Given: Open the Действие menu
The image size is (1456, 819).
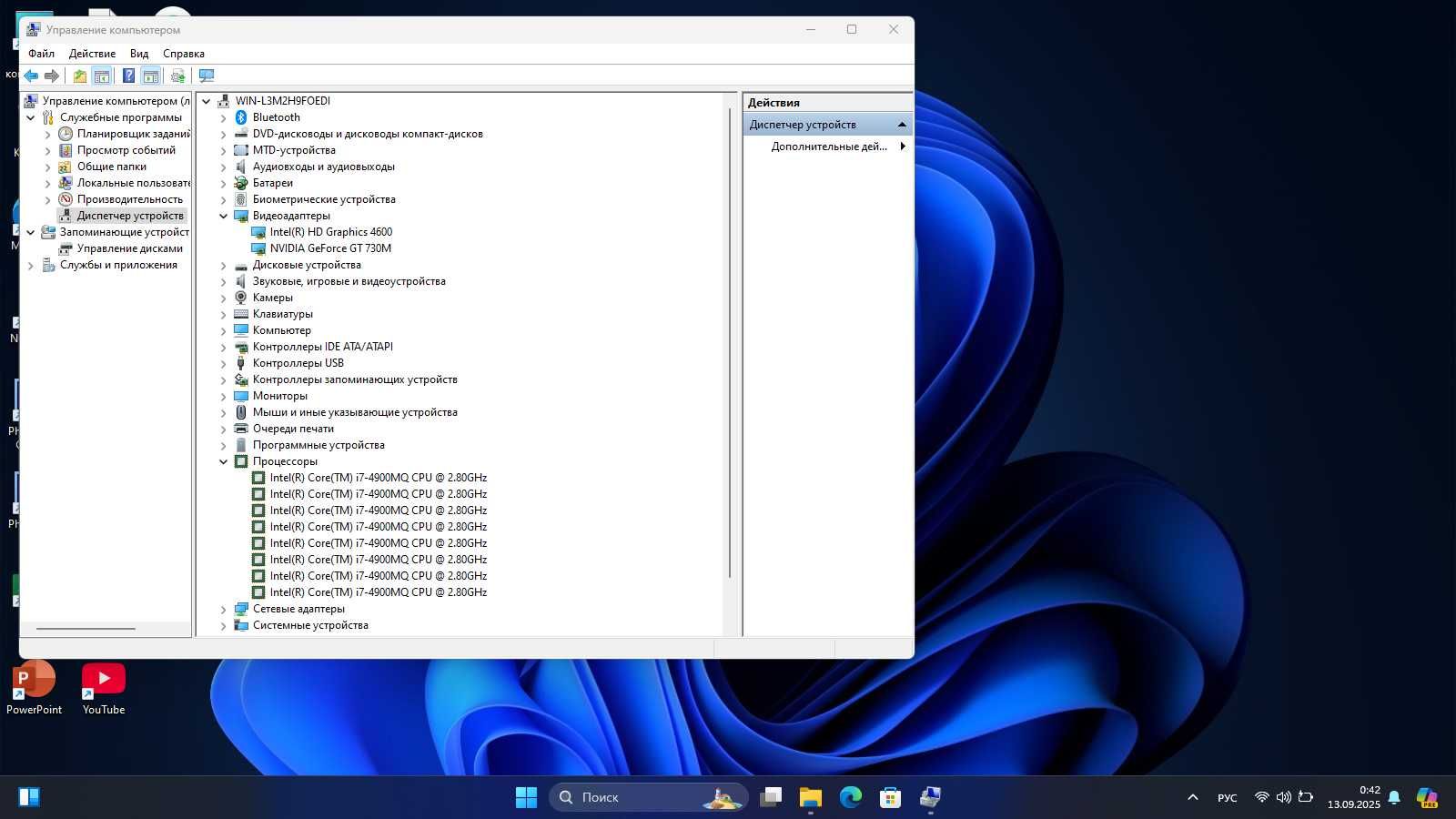Looking at the screenshot, I should (92, 54).
